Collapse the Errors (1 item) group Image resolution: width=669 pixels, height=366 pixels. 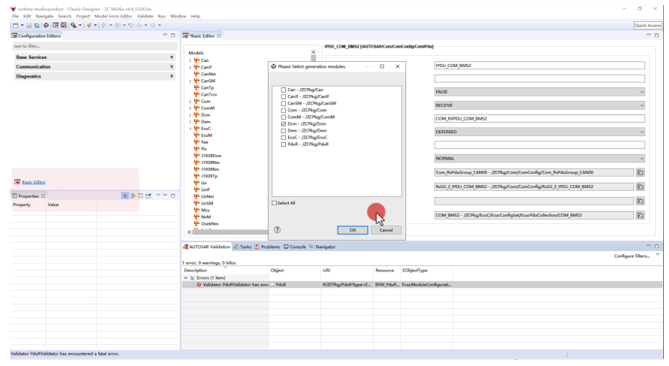coord(186,278)
